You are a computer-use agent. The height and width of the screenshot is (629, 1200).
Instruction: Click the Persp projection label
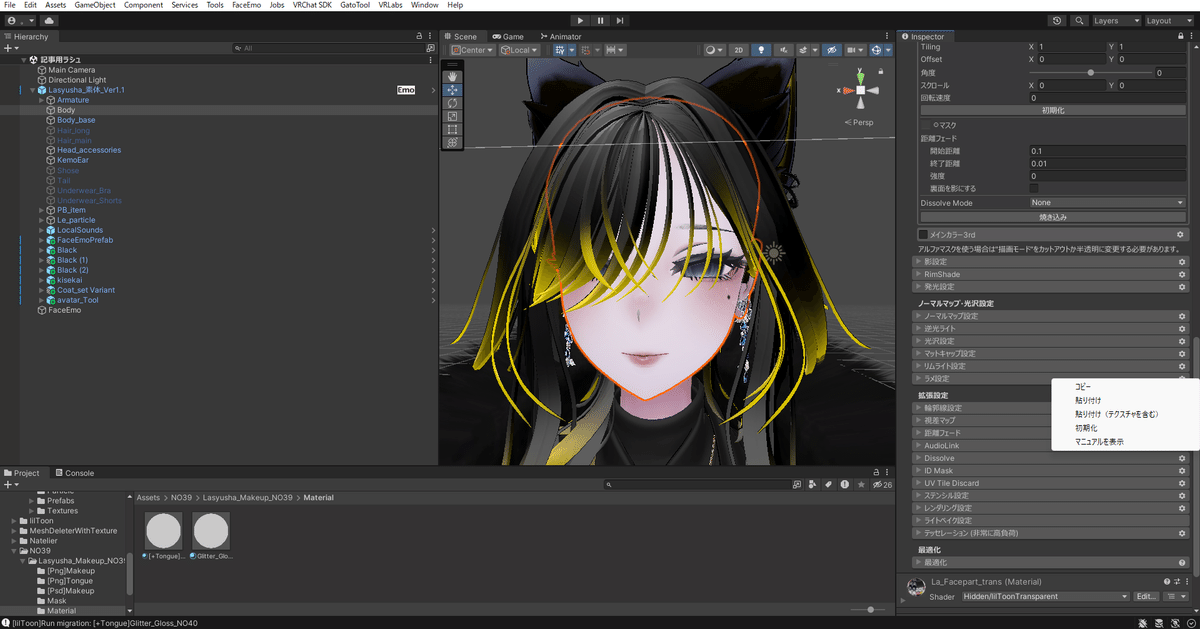[x=862, y=122]
